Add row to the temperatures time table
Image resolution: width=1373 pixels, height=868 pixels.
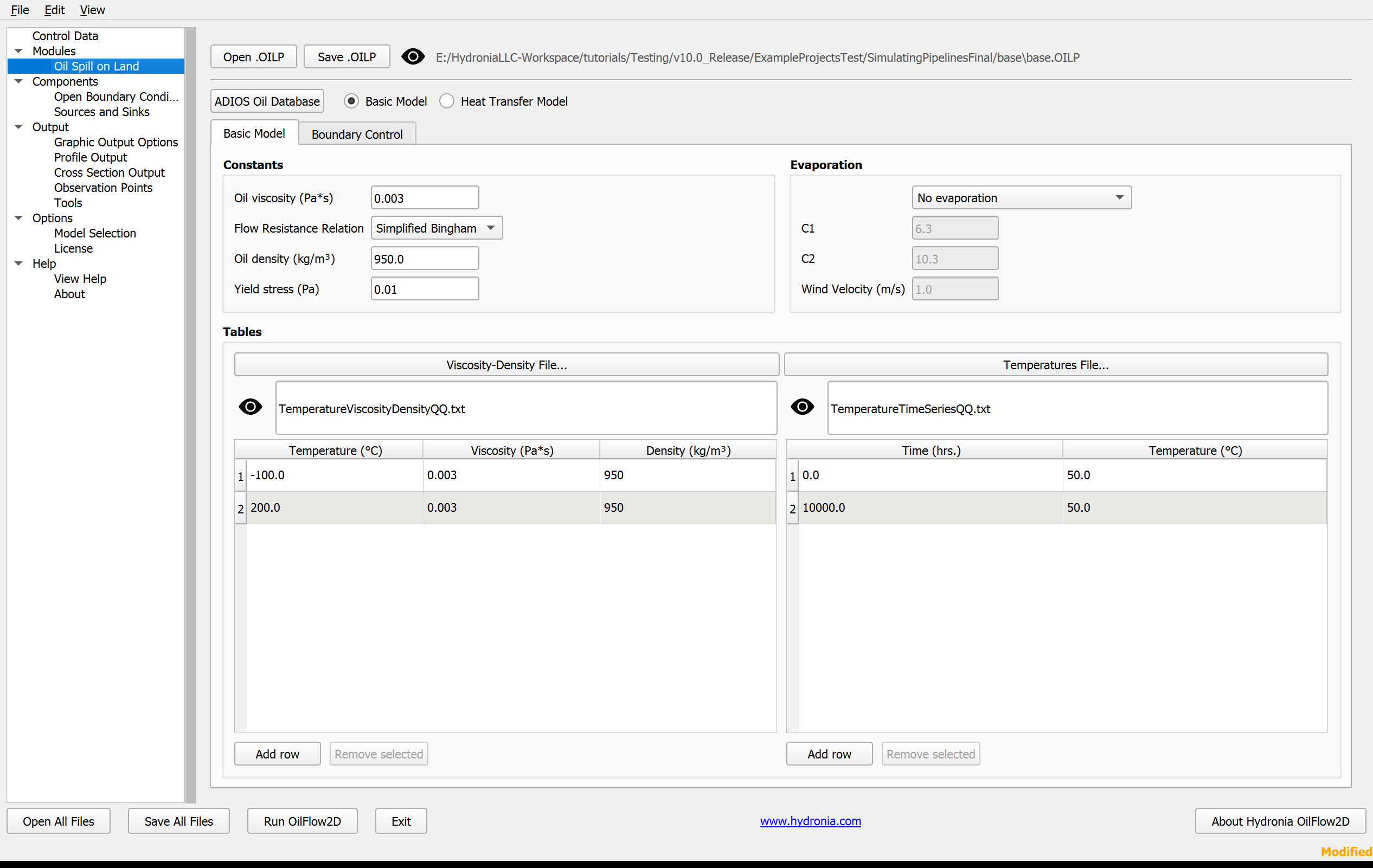tap(829, 754)
